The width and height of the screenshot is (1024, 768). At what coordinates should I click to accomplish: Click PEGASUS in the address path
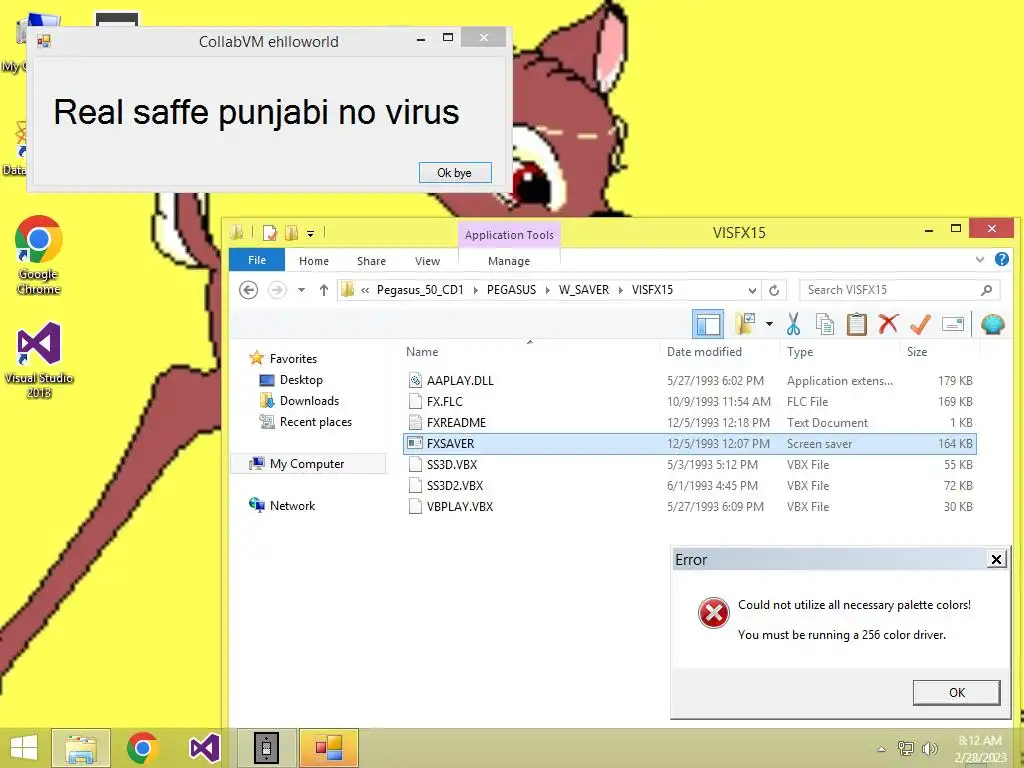pos(511,290)
